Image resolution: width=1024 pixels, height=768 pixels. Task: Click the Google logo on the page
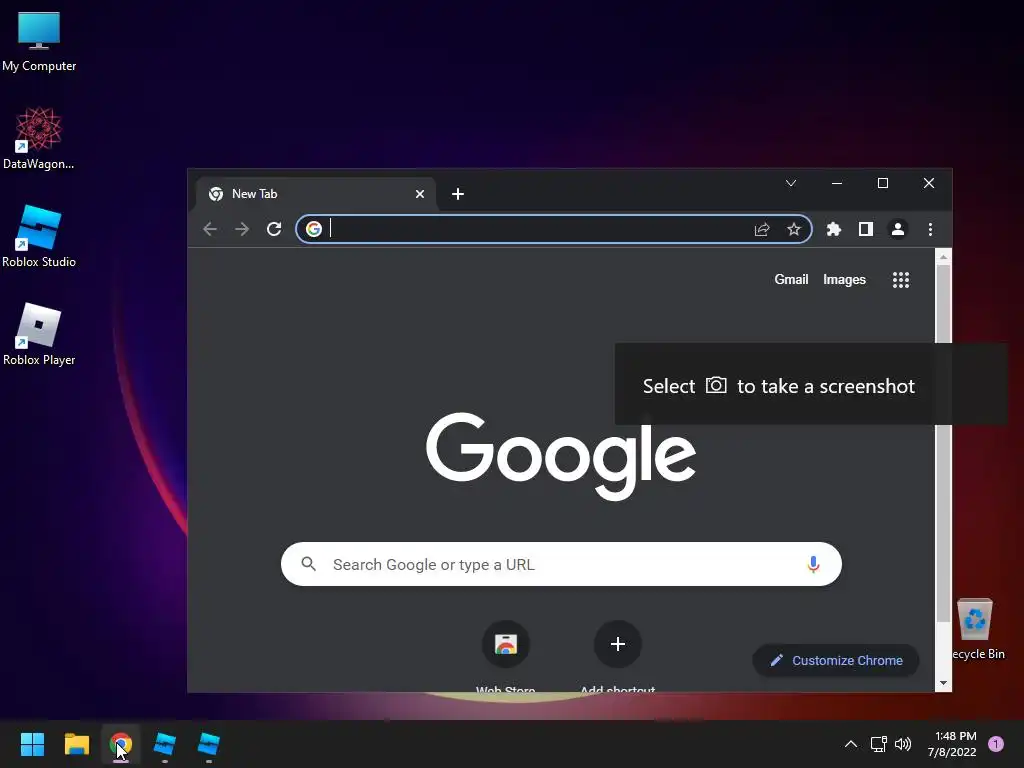[x=561, y=455]
